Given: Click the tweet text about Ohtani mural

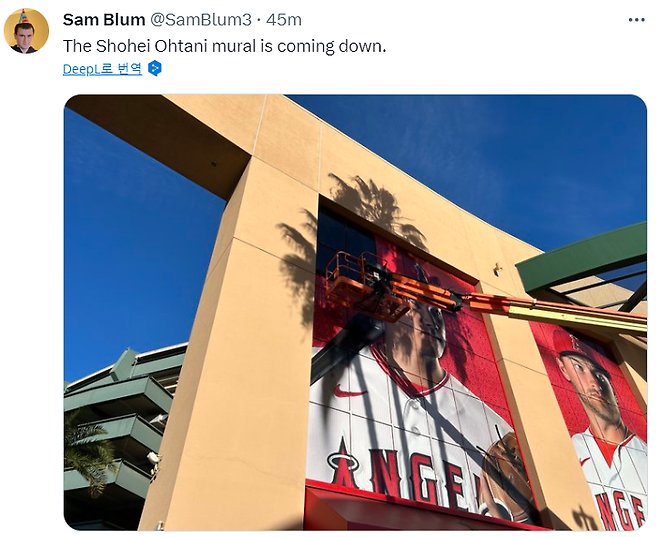Looking at the screenshot, I should pos(224,46).
